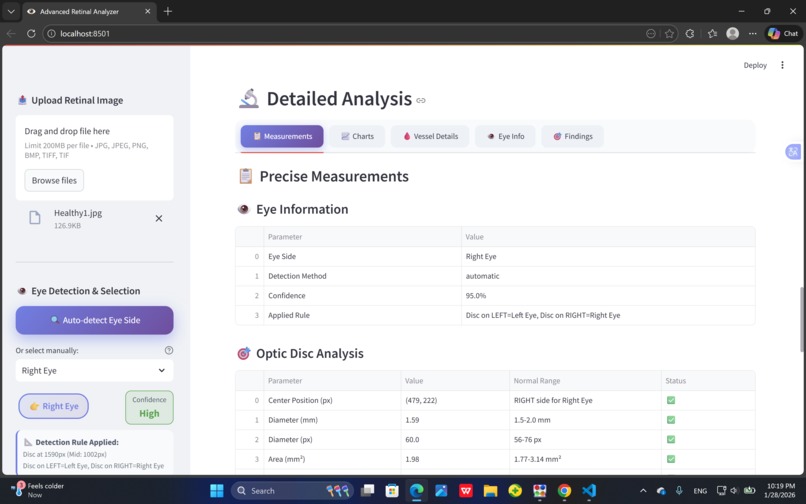The image size is (806, 504).
Task: Click the '95.0%' Confidence value cell
Action: click(x=608, y=296)
